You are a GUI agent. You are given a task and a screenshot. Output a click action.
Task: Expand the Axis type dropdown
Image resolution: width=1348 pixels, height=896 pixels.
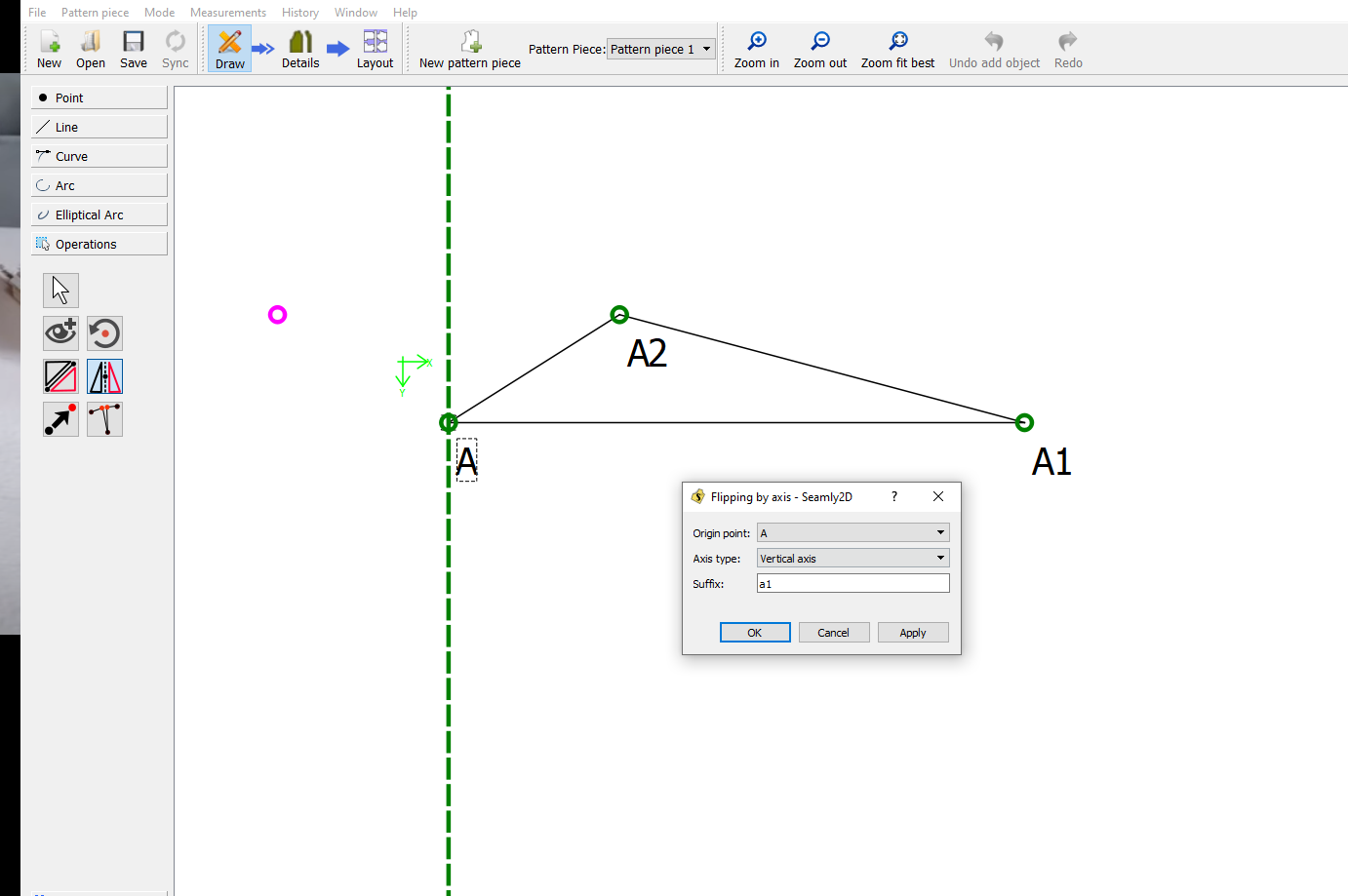pyautogui.click(x=852, y=559)
